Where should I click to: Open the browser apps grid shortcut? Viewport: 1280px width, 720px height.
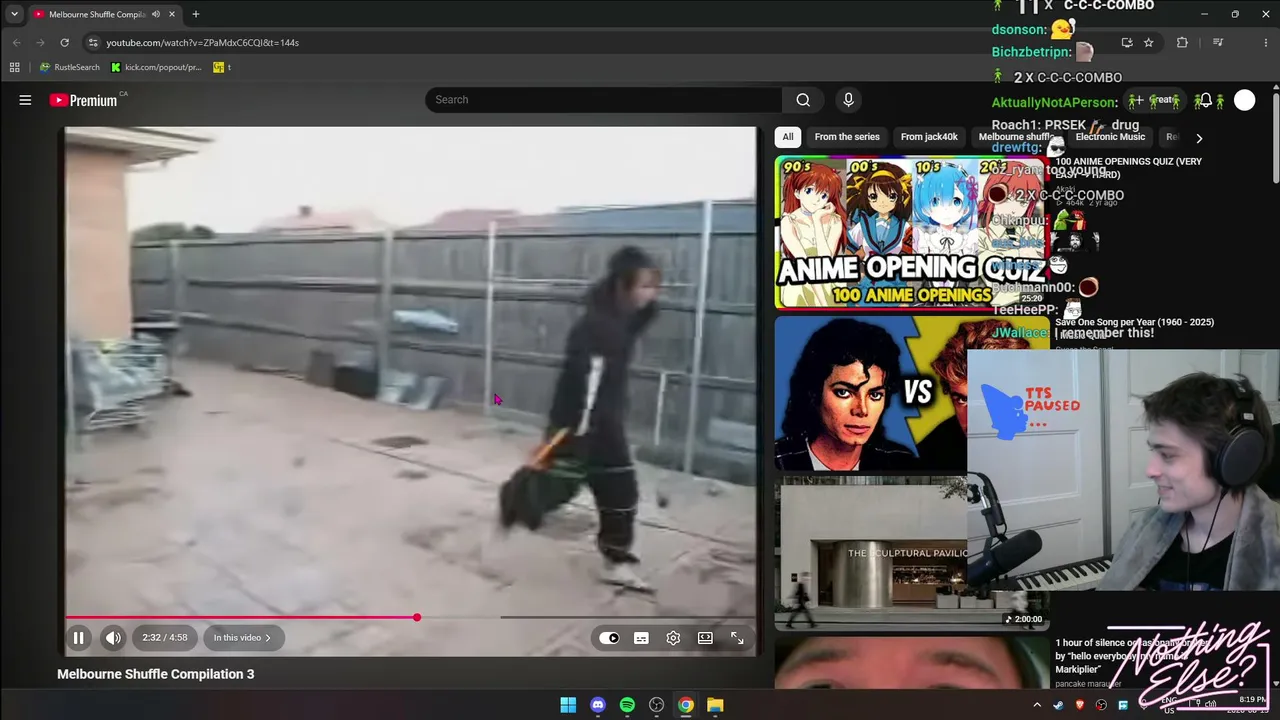coord(14,67)
